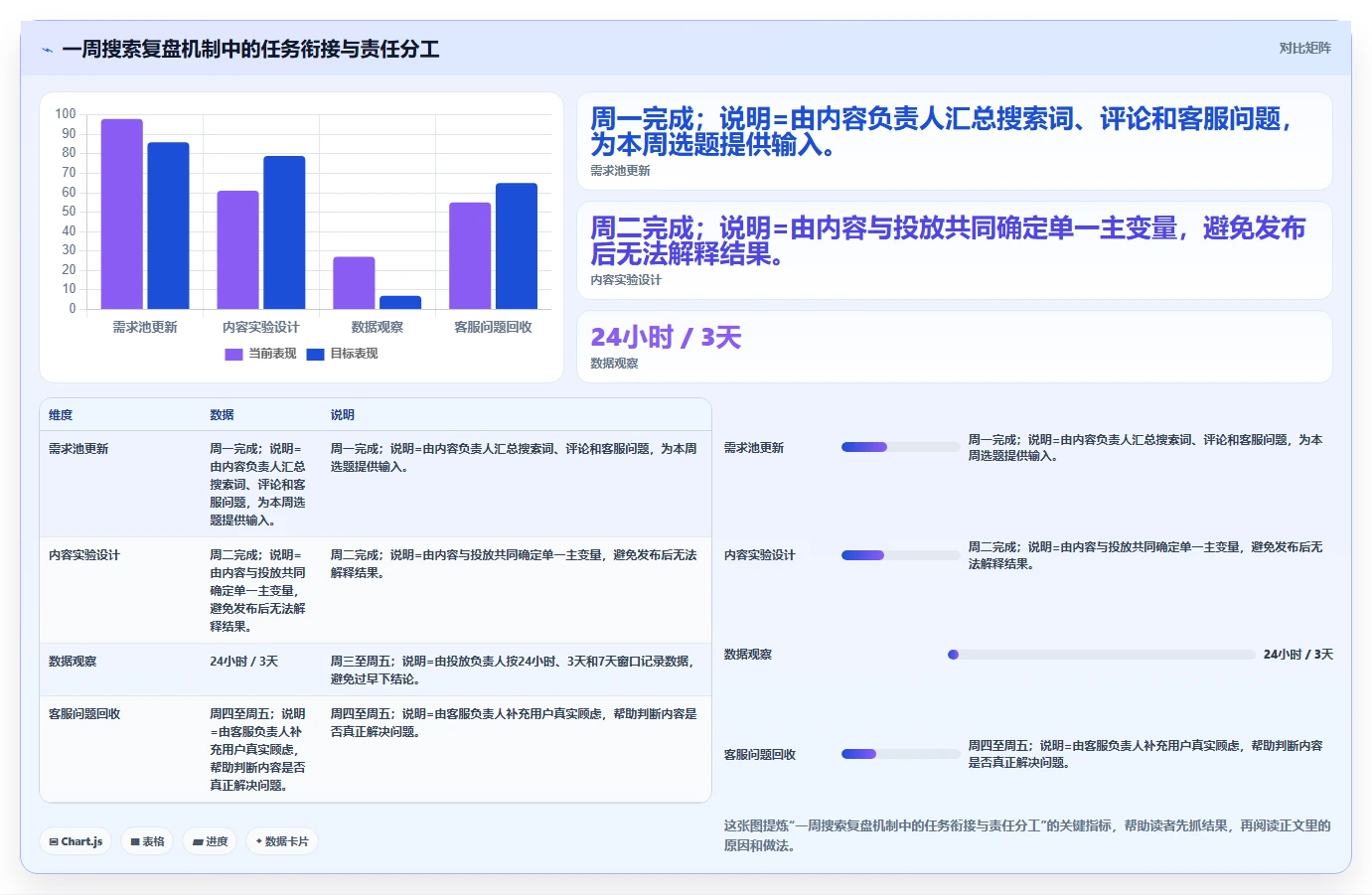
Task: Open the 周一完成 headline card
Action: click(x=955, y=141)
